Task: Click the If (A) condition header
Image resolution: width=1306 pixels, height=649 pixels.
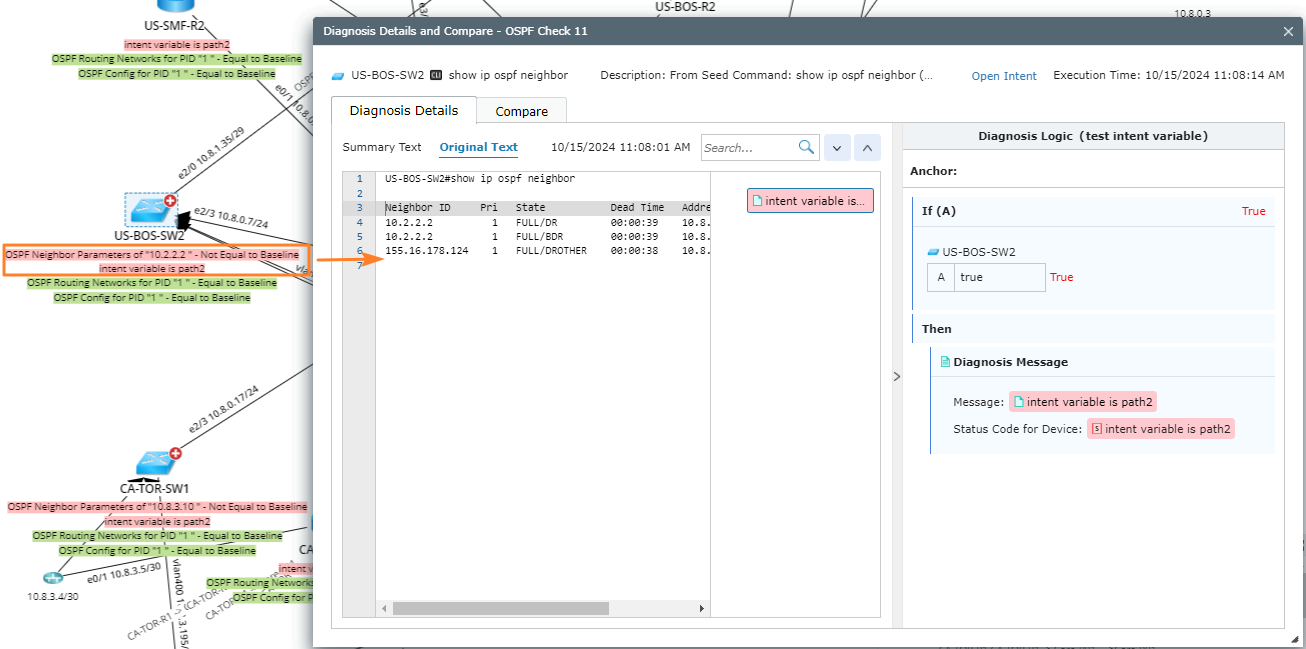Action: tap(1093, 211)
